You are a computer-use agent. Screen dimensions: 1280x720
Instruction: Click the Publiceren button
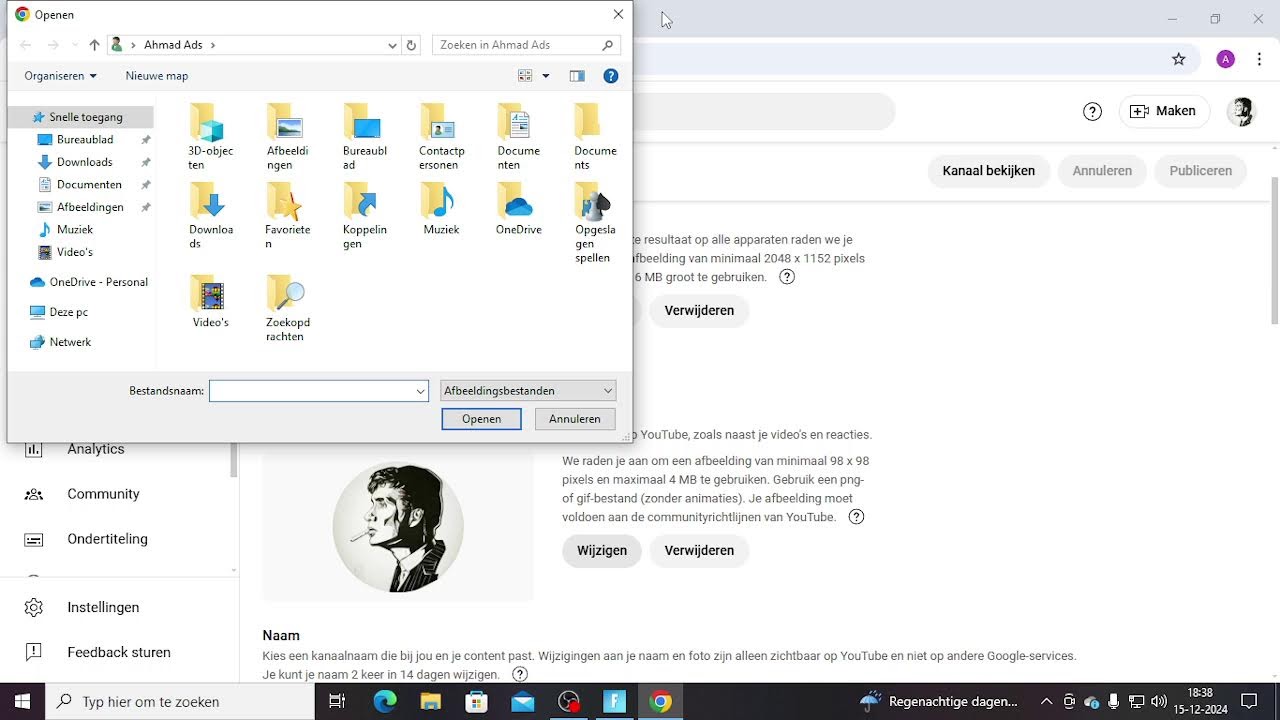[1200, 171]
